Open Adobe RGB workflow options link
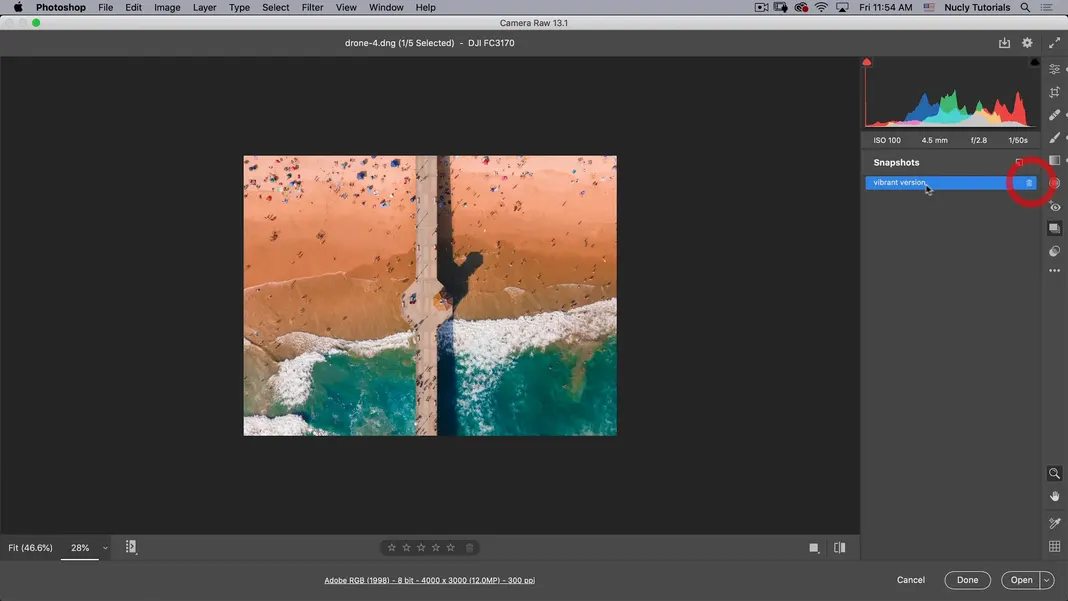 tap(430, 581)
